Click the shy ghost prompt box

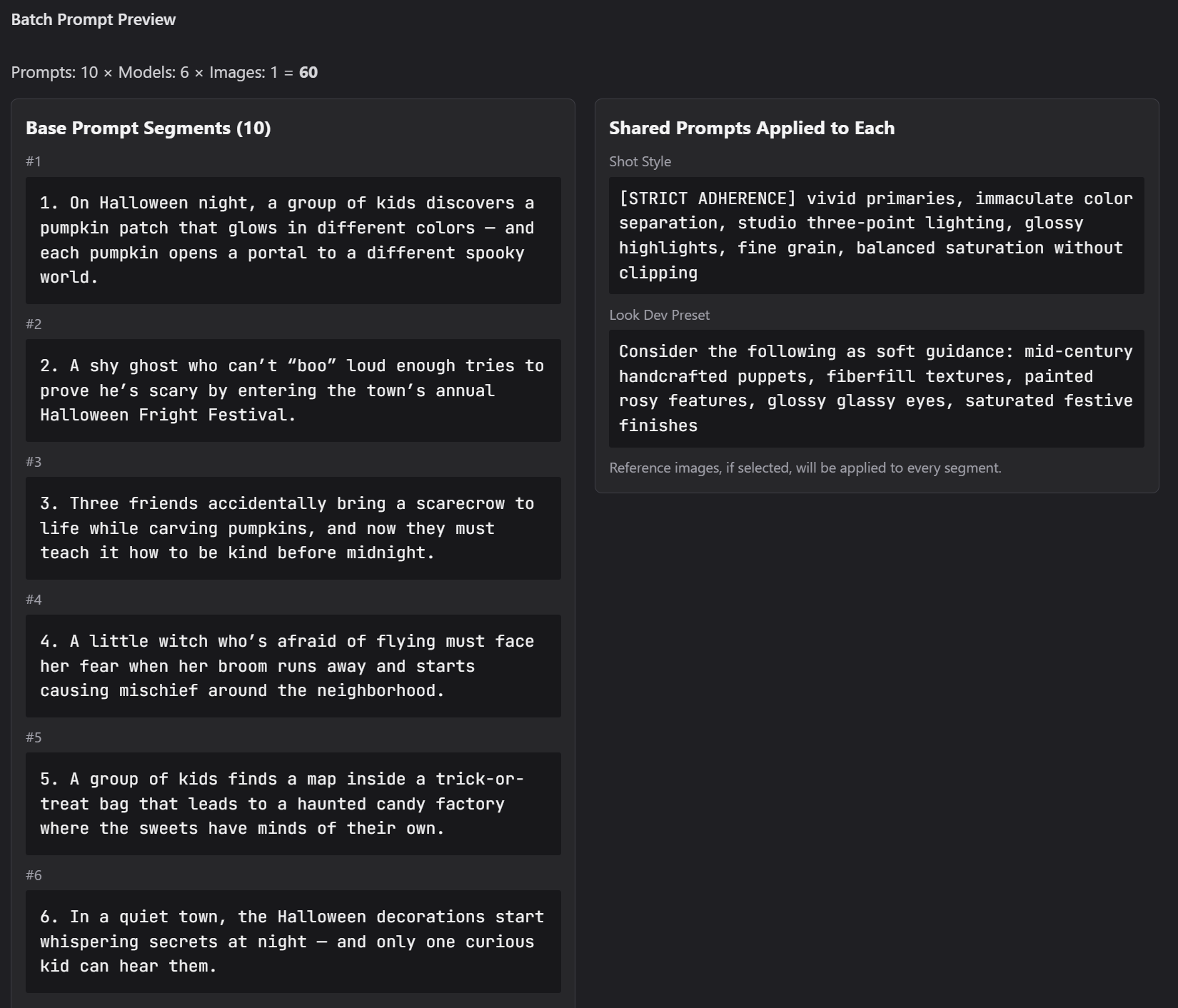pos(293,390)
